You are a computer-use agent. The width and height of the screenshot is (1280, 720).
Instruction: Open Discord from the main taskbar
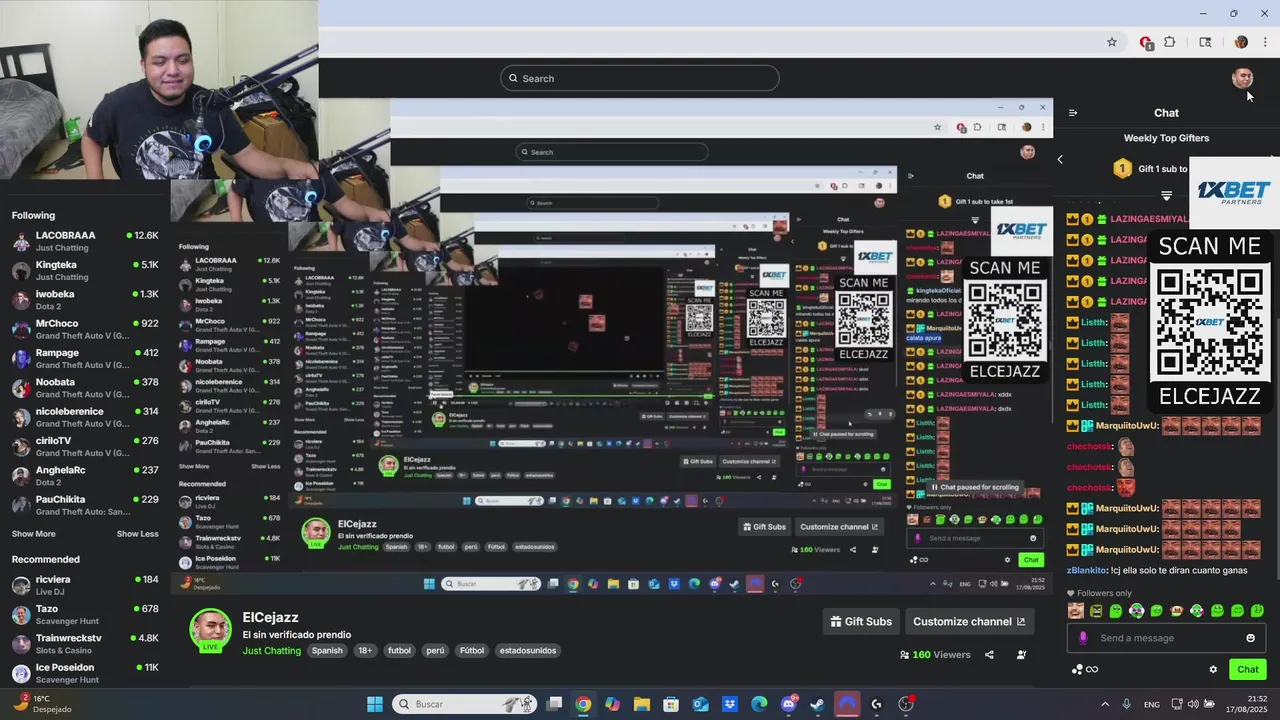[789, 704]
